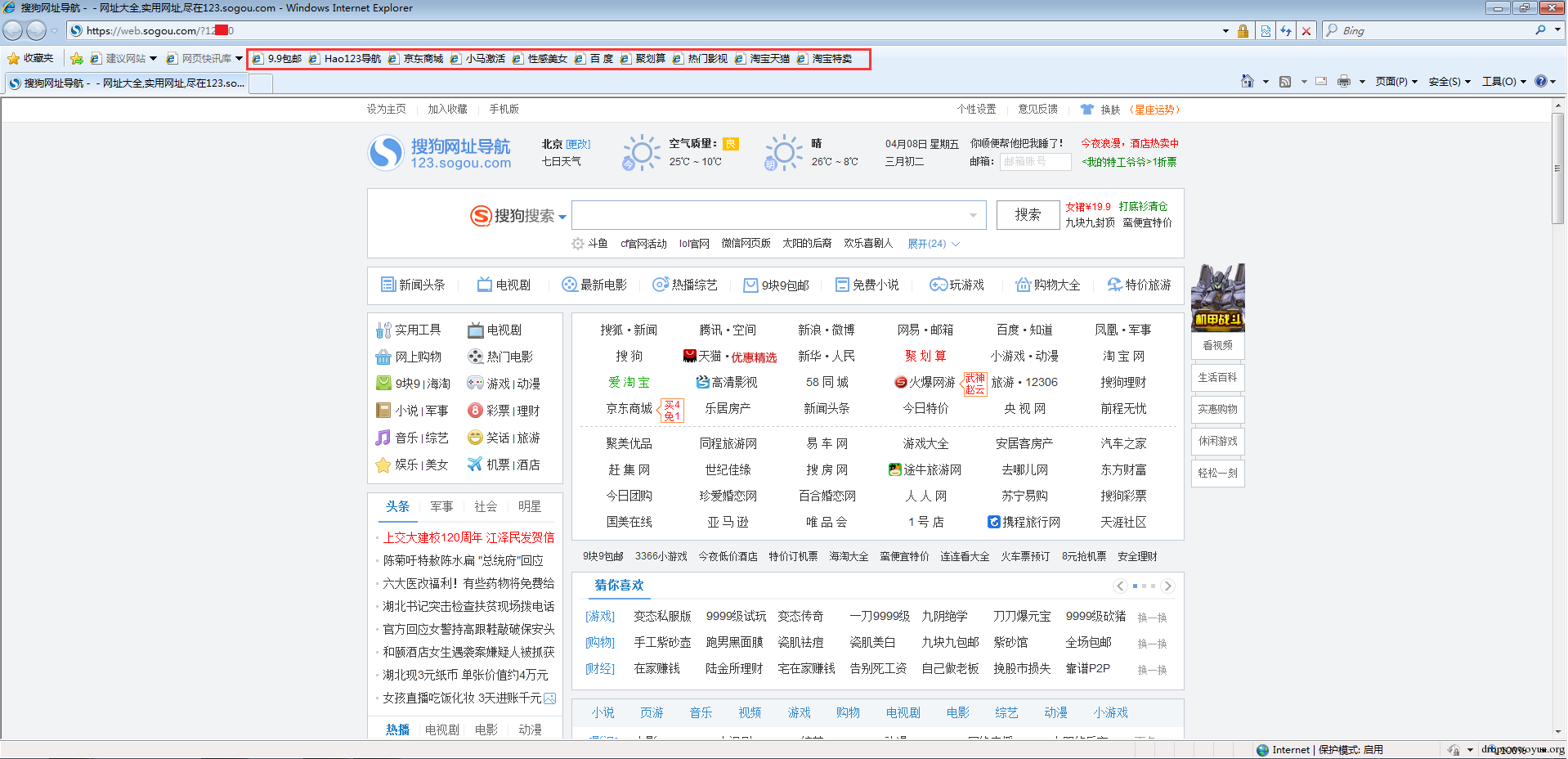Open the help icon in command bar

pyautogui.click(x=1541, y=81)
